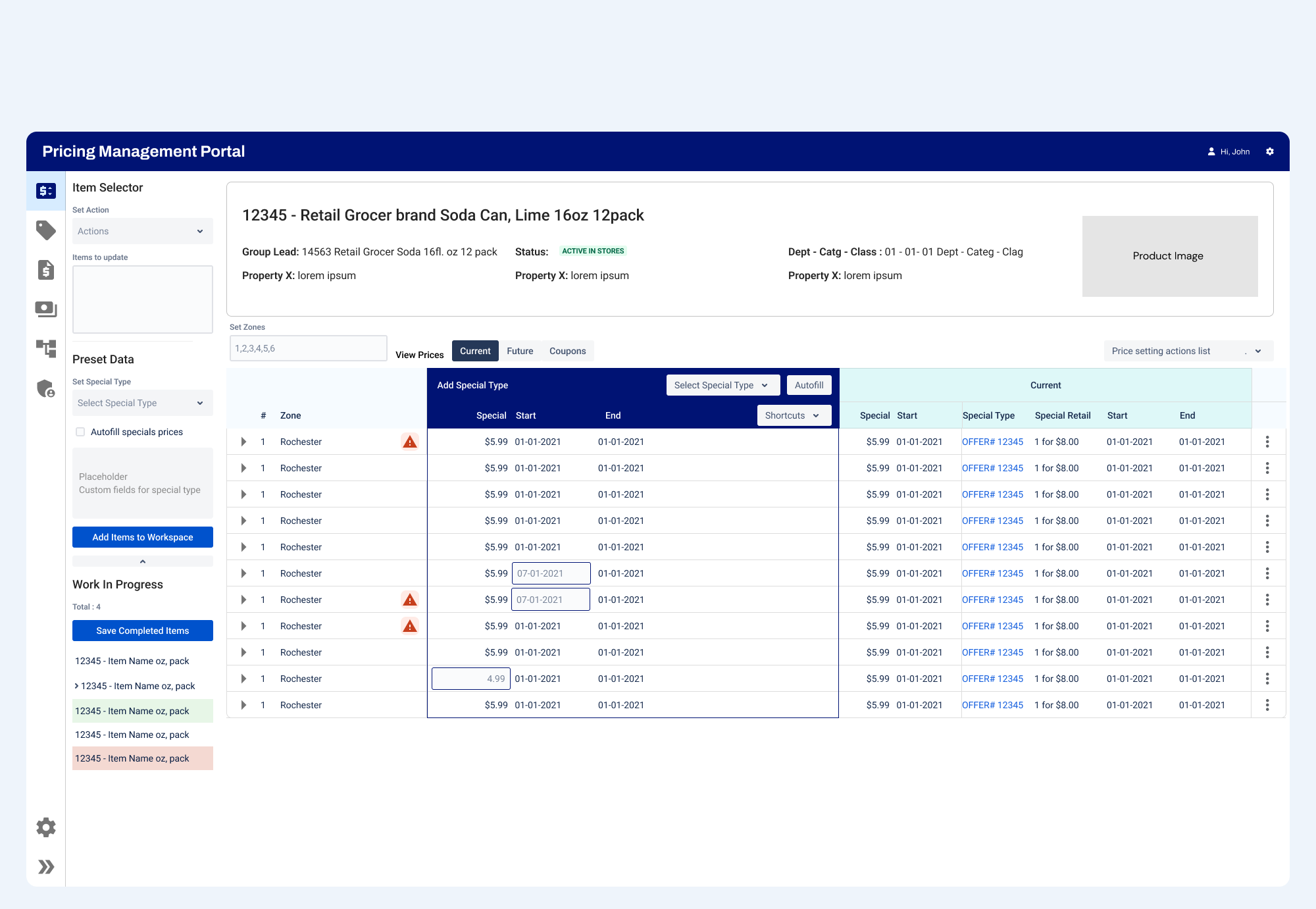Open the cash payments sidebar icon
The image size is (1316, 909).
[x=46, y=309]
